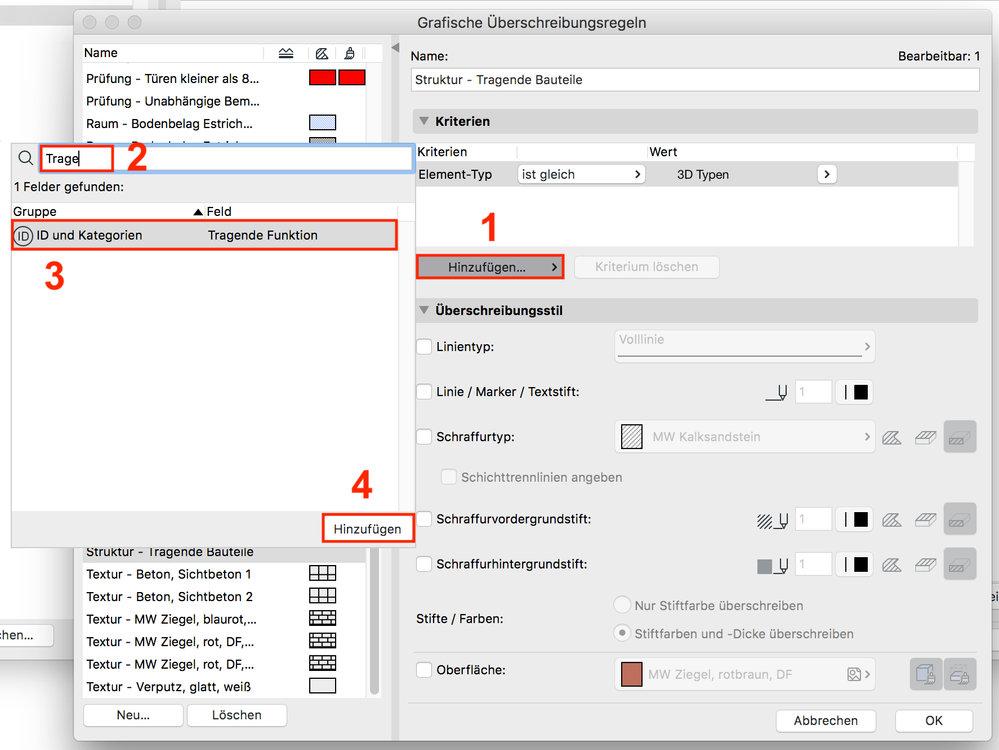Enable the Linie / Marker / Textstift checkbox
This screenshot has height=750, width=999.
click(x=424, y=391)
